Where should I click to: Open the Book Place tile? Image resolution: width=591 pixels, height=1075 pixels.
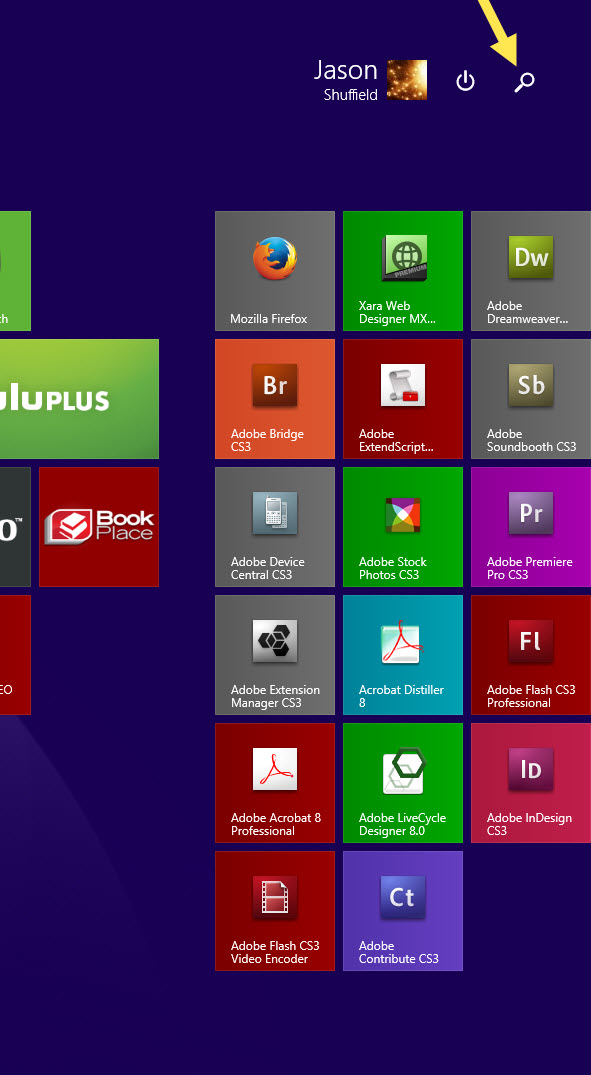click(99, 527)
